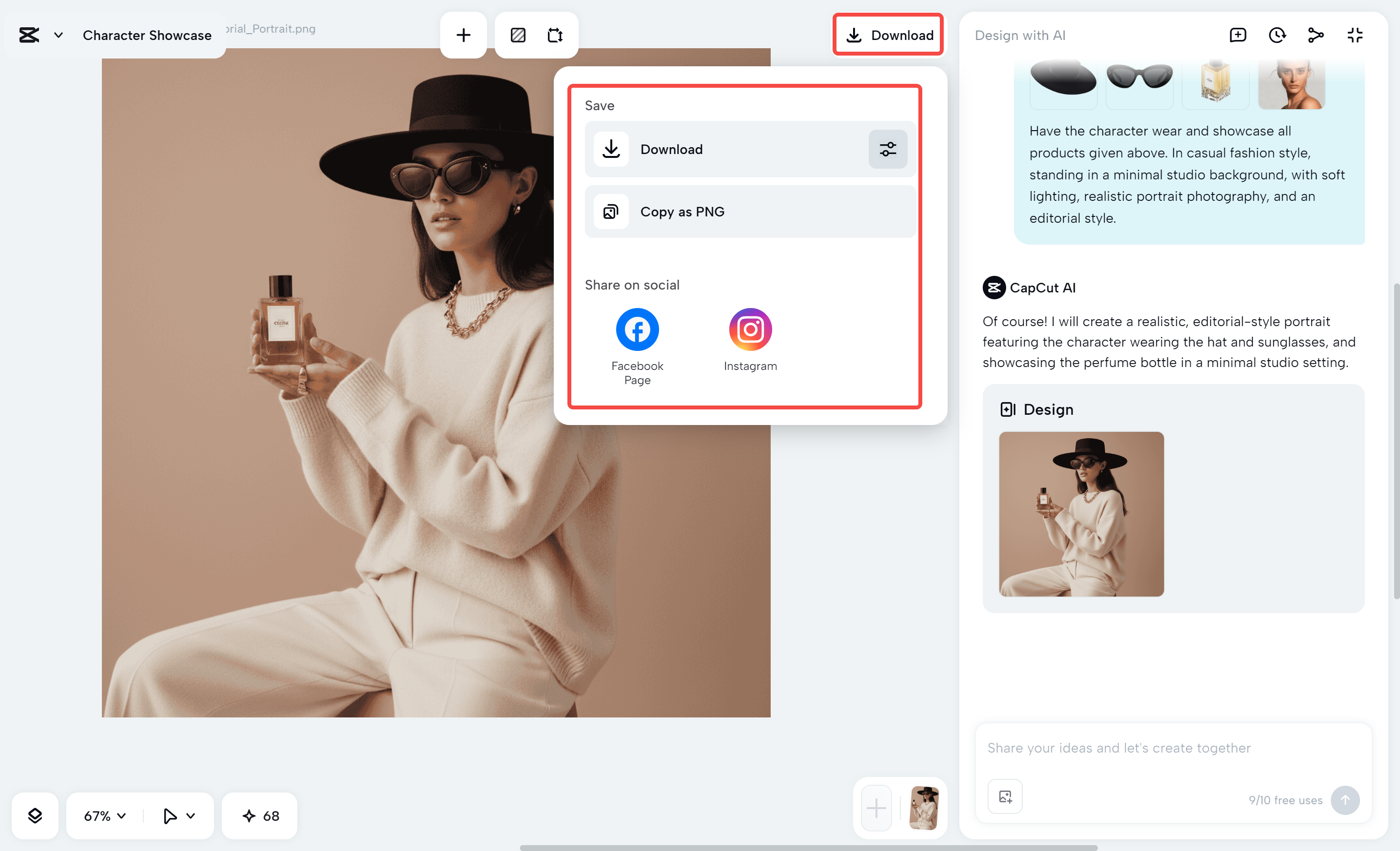The height and width of the screenshot is (851, 1400).
Task: Open the generated Design thumbnail
Action: [1081, 514]
